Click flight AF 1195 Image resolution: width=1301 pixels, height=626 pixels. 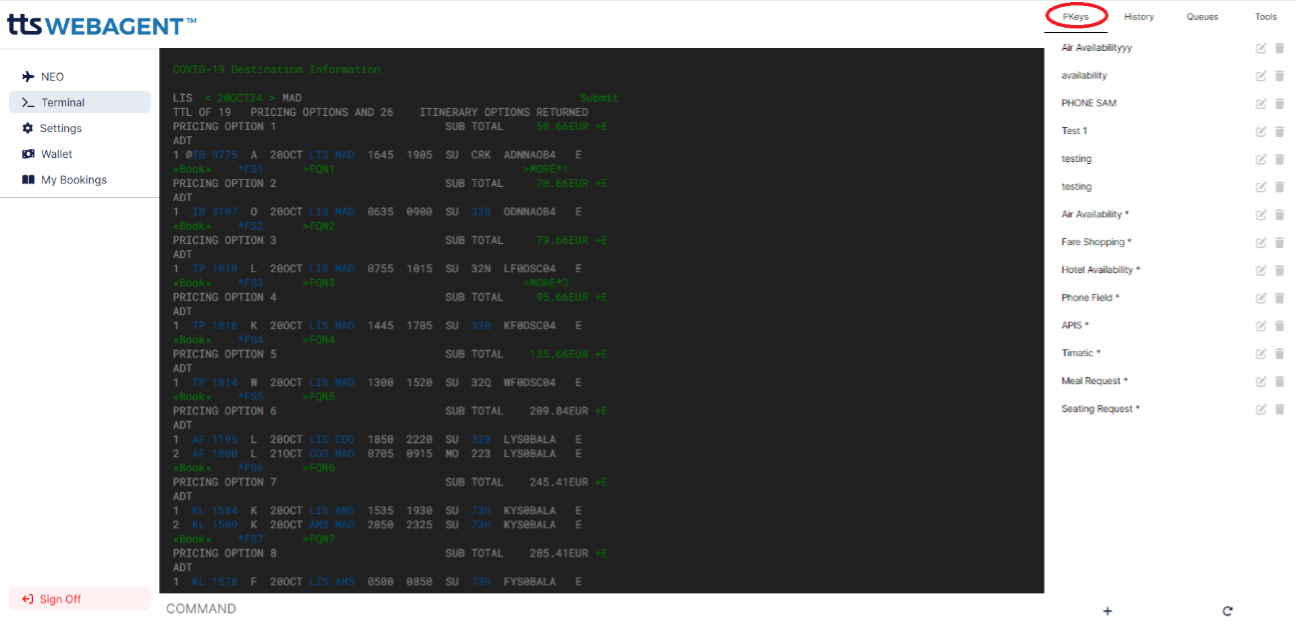(215, 440)
